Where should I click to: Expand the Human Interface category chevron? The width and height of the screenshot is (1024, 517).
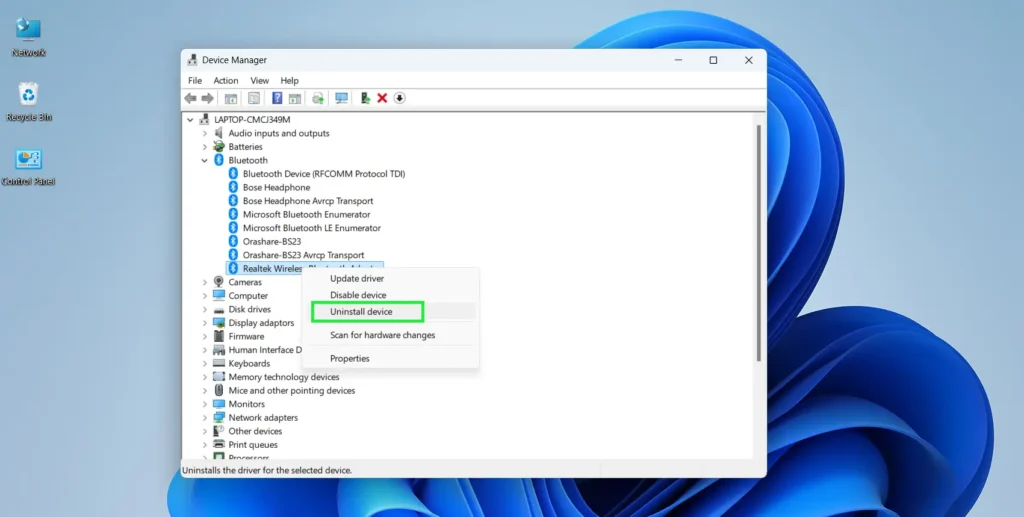tap(204, 350)
